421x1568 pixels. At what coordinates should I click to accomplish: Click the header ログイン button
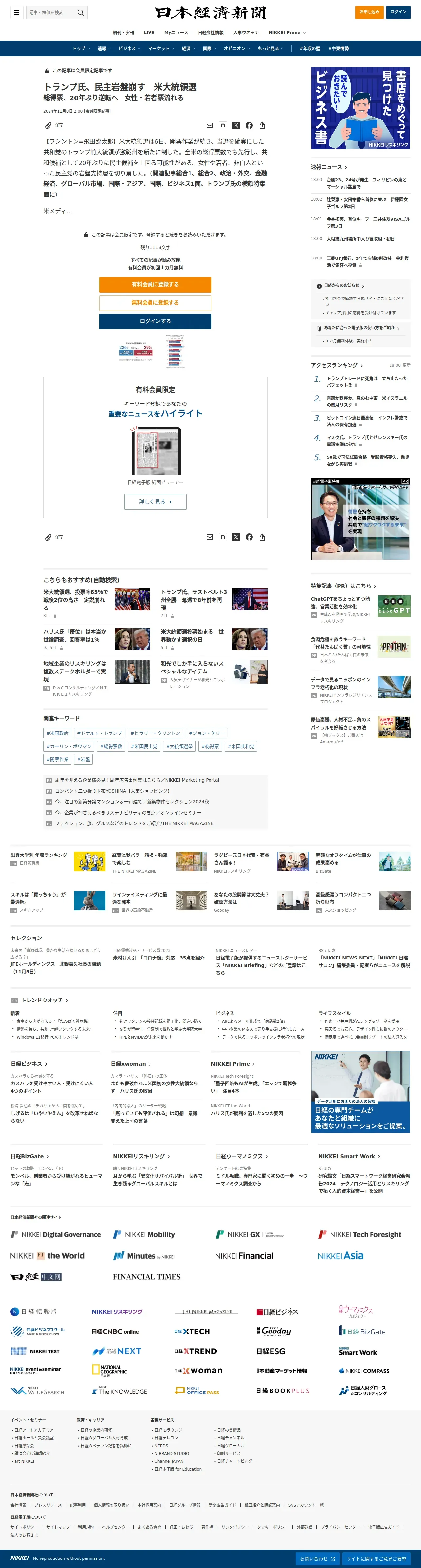coord(398,12)
